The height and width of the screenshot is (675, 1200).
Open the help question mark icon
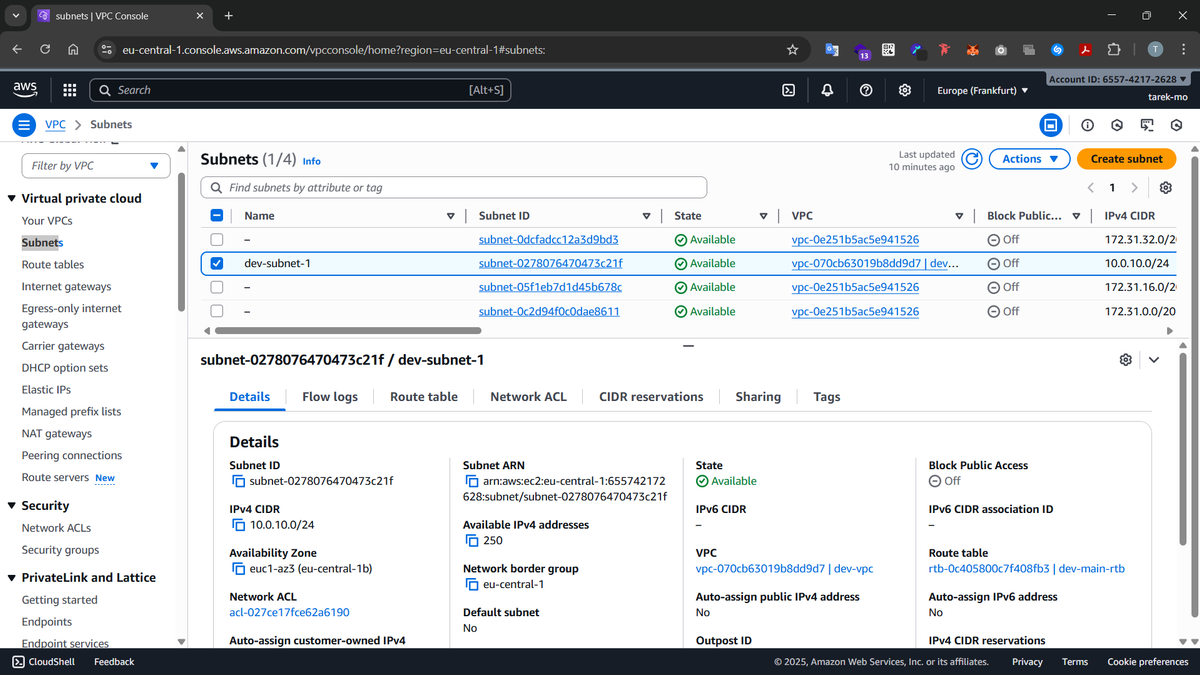tap(866, 90)
